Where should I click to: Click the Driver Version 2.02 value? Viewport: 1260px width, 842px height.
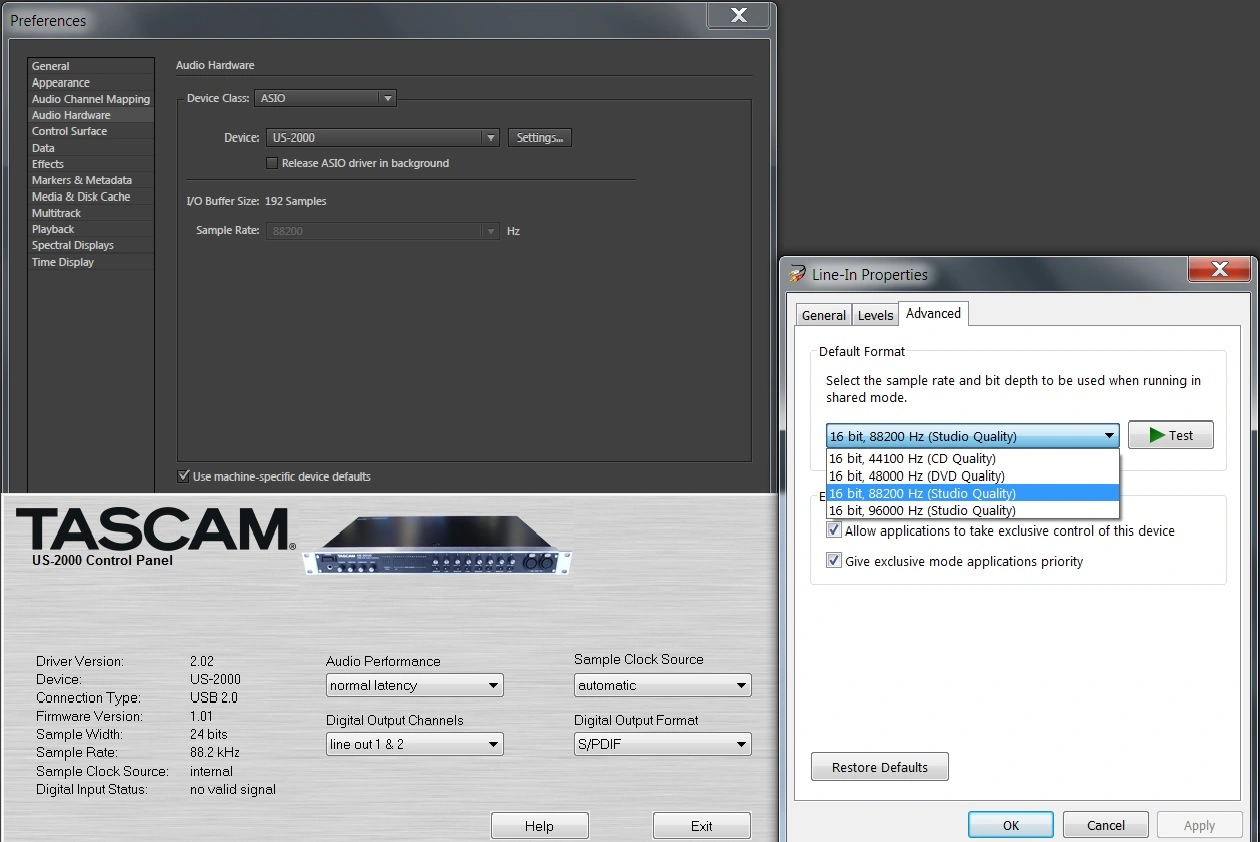pyautogui.click(x=202, y=661)
